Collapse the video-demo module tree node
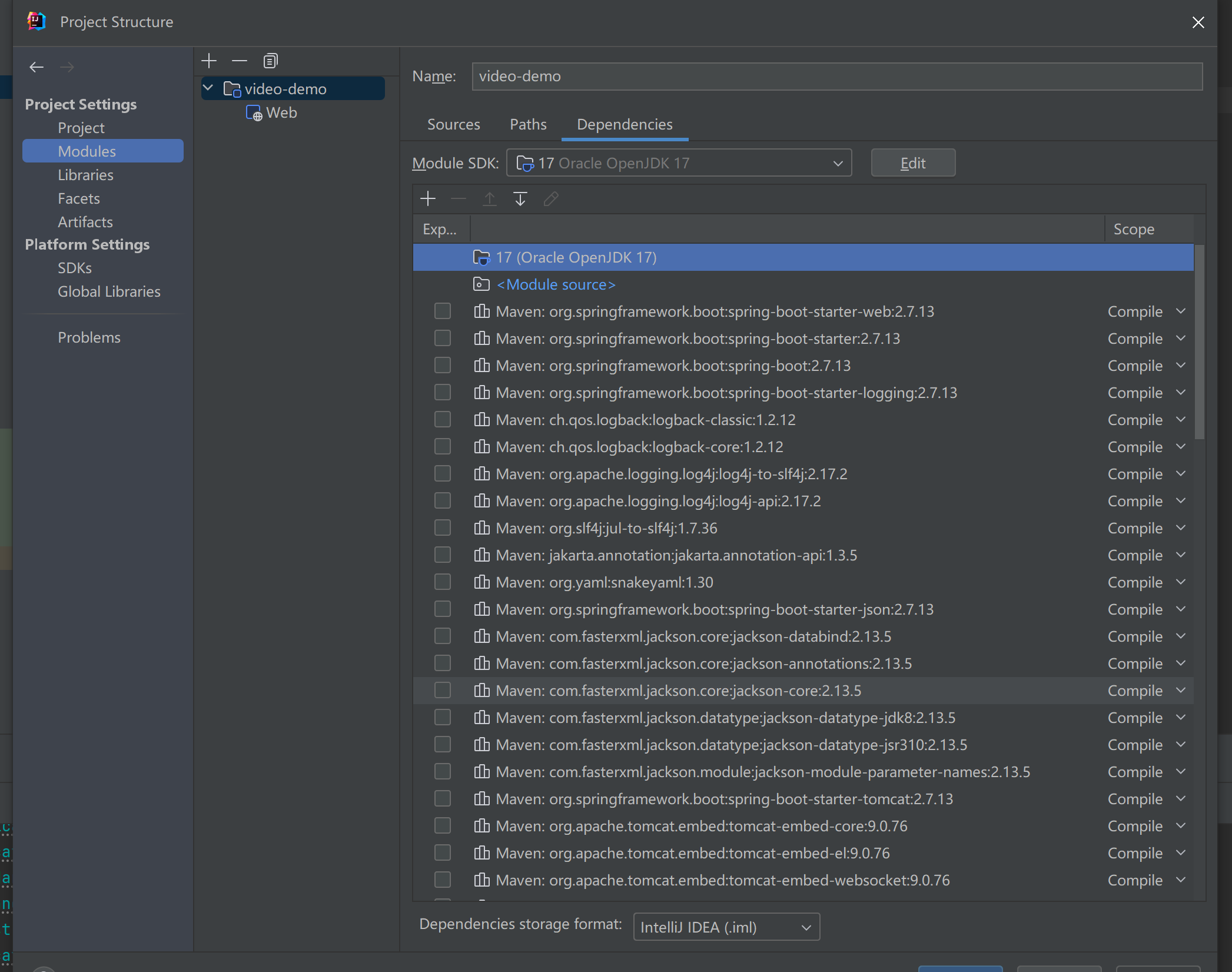 (x=208, y=88)
